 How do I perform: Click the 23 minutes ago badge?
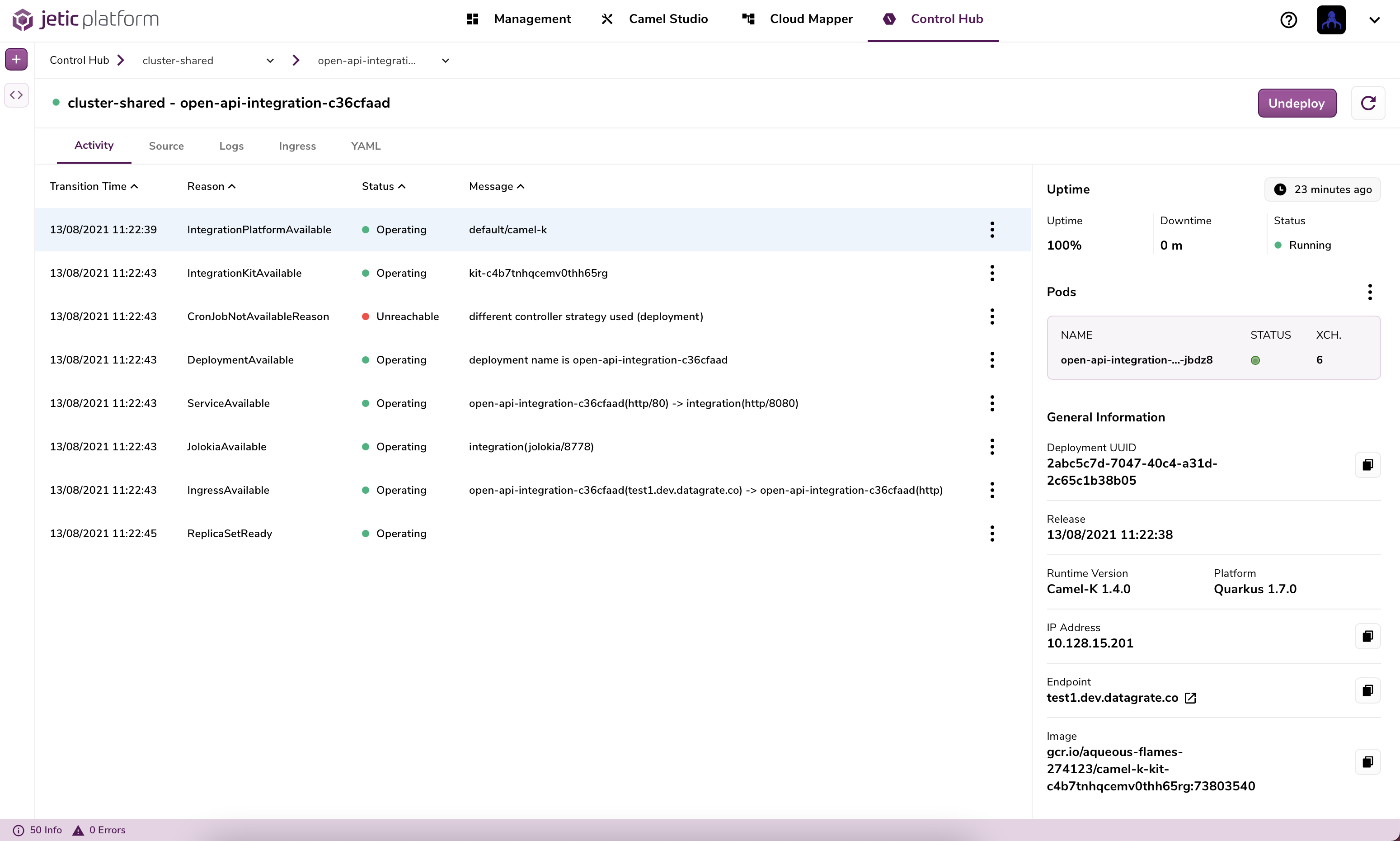point(1322,189)
